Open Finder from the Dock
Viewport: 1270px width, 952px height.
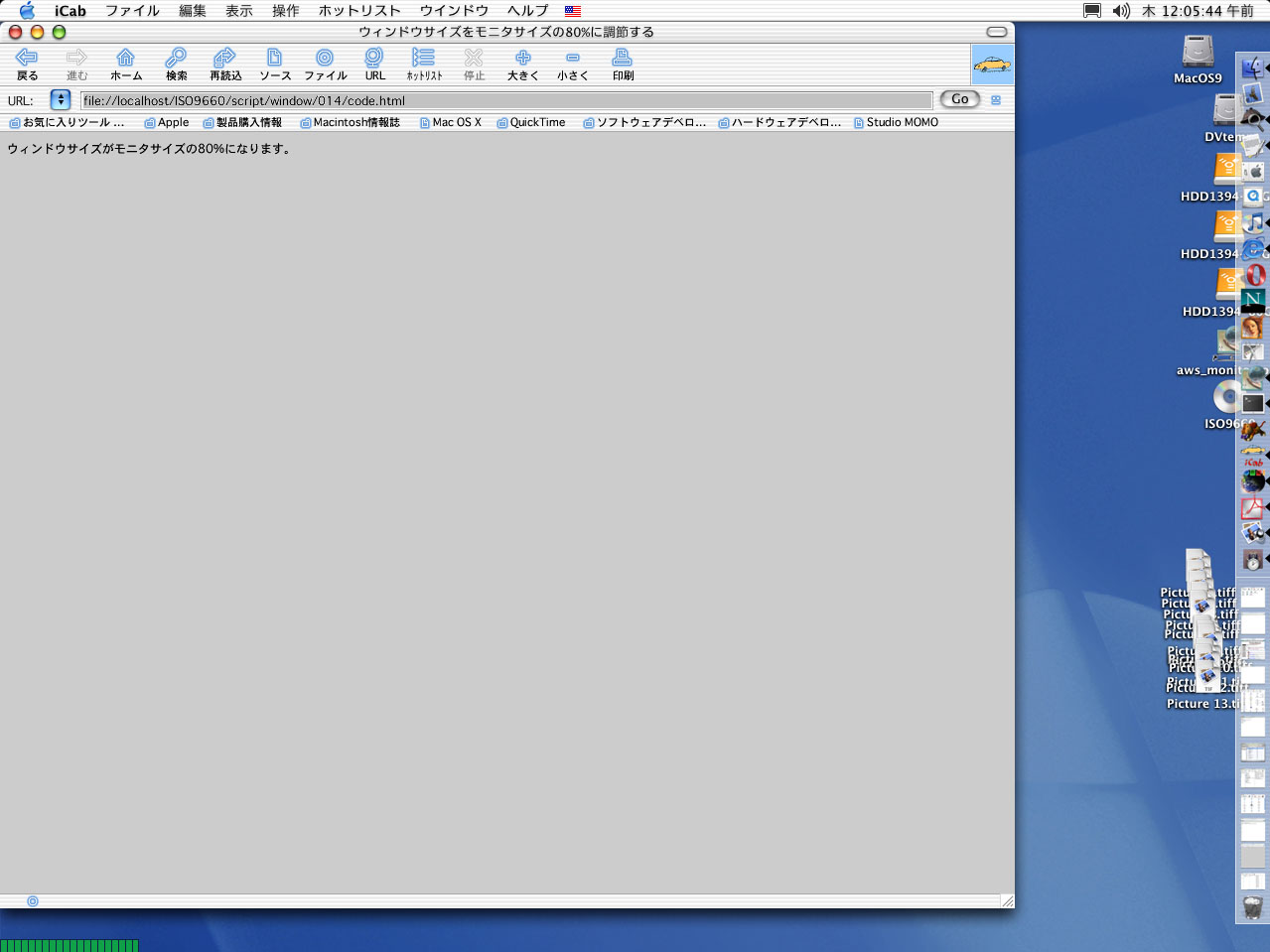pos(1253,68)
